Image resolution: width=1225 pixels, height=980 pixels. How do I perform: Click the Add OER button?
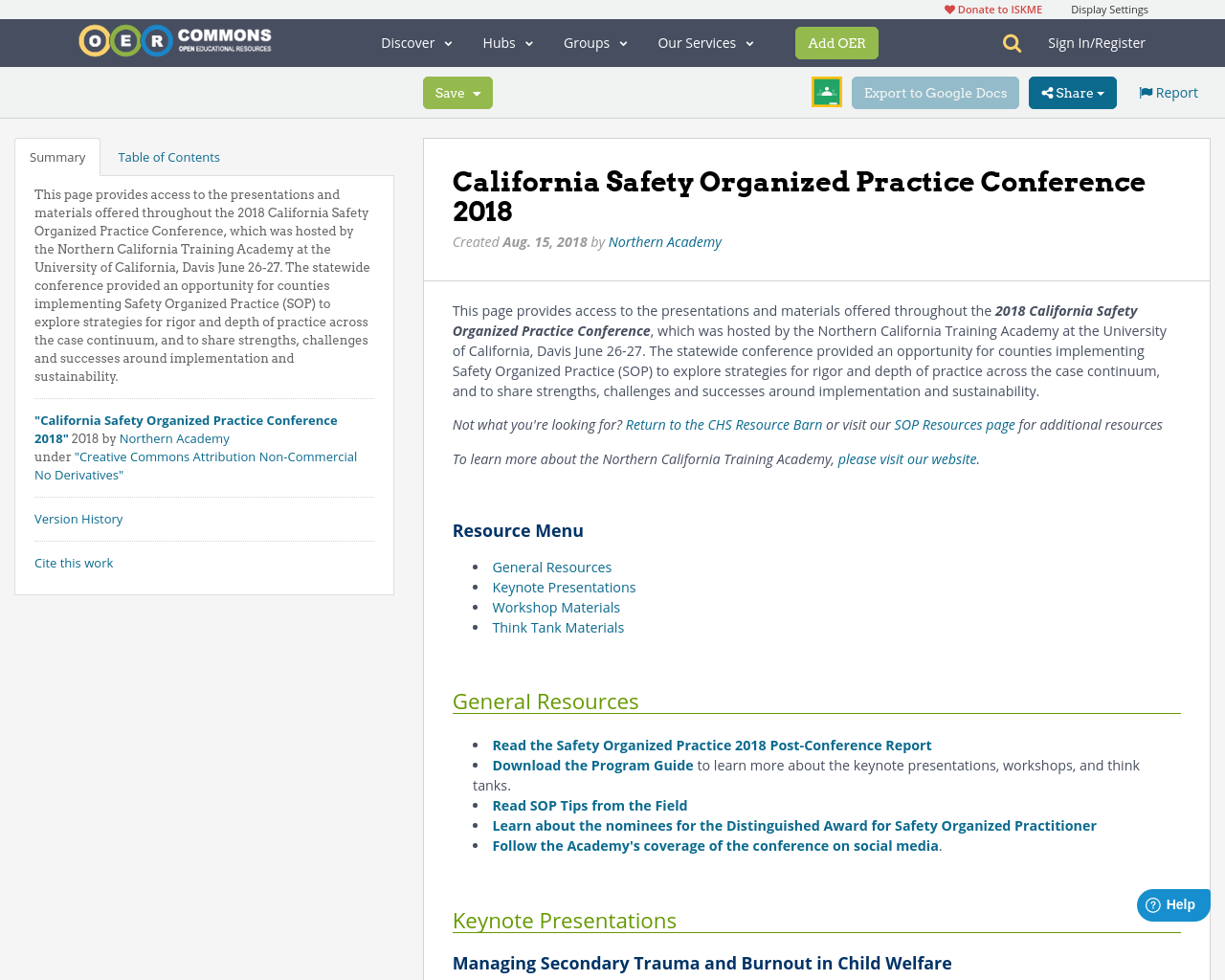click(x=836, y=41)
